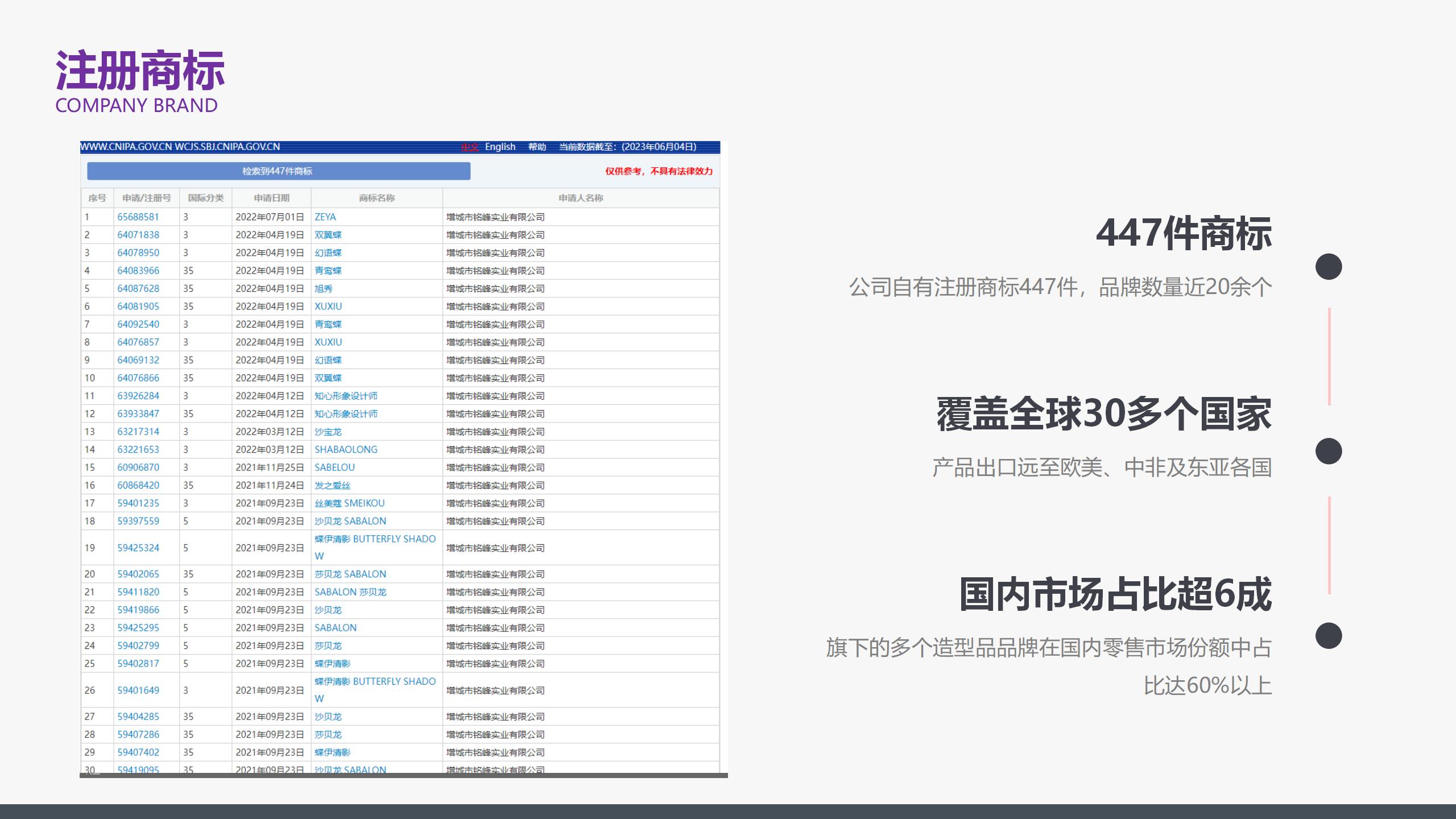Click 丝美蔻 SMEIKOU trademark link

[349, 503]
